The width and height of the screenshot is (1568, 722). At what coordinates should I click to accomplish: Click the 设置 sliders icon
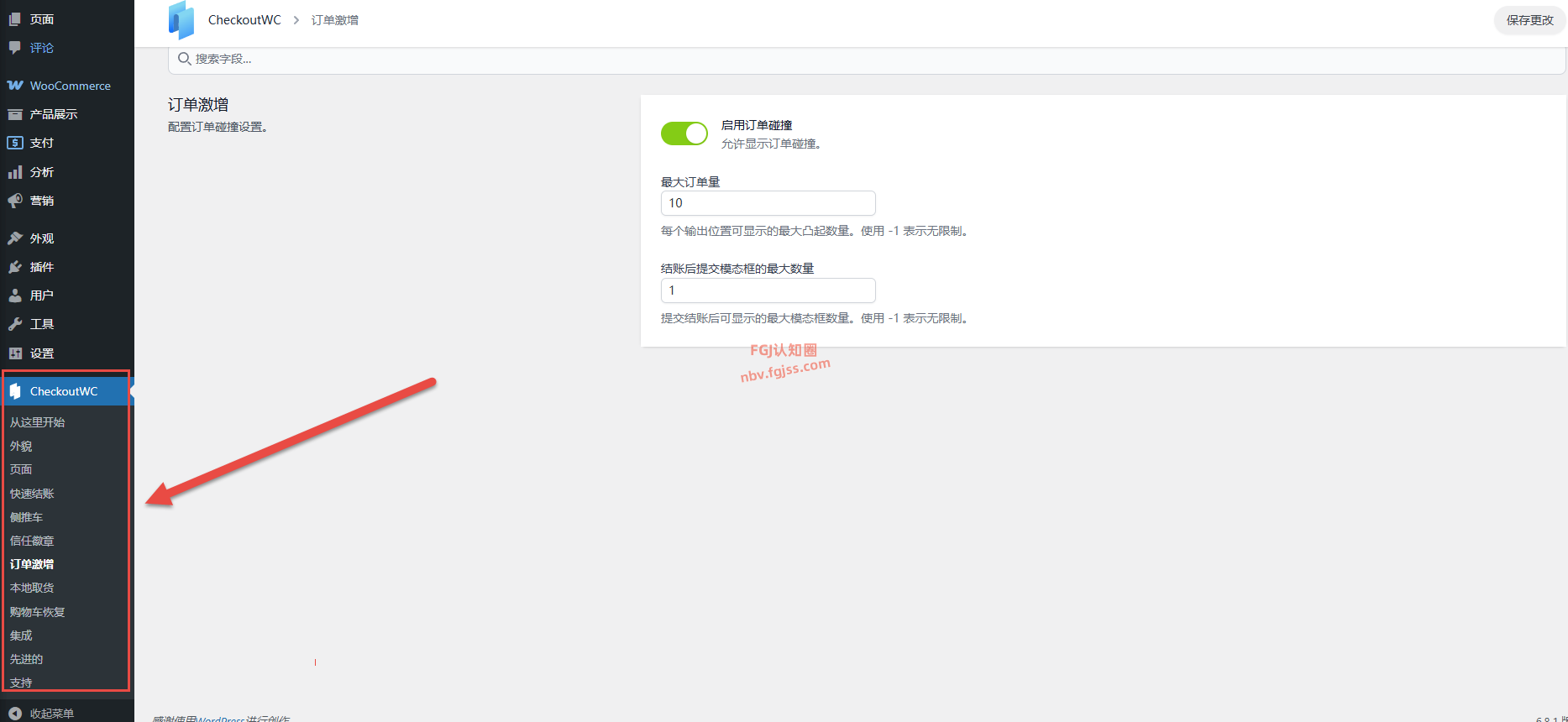click(x=15, y=353)
